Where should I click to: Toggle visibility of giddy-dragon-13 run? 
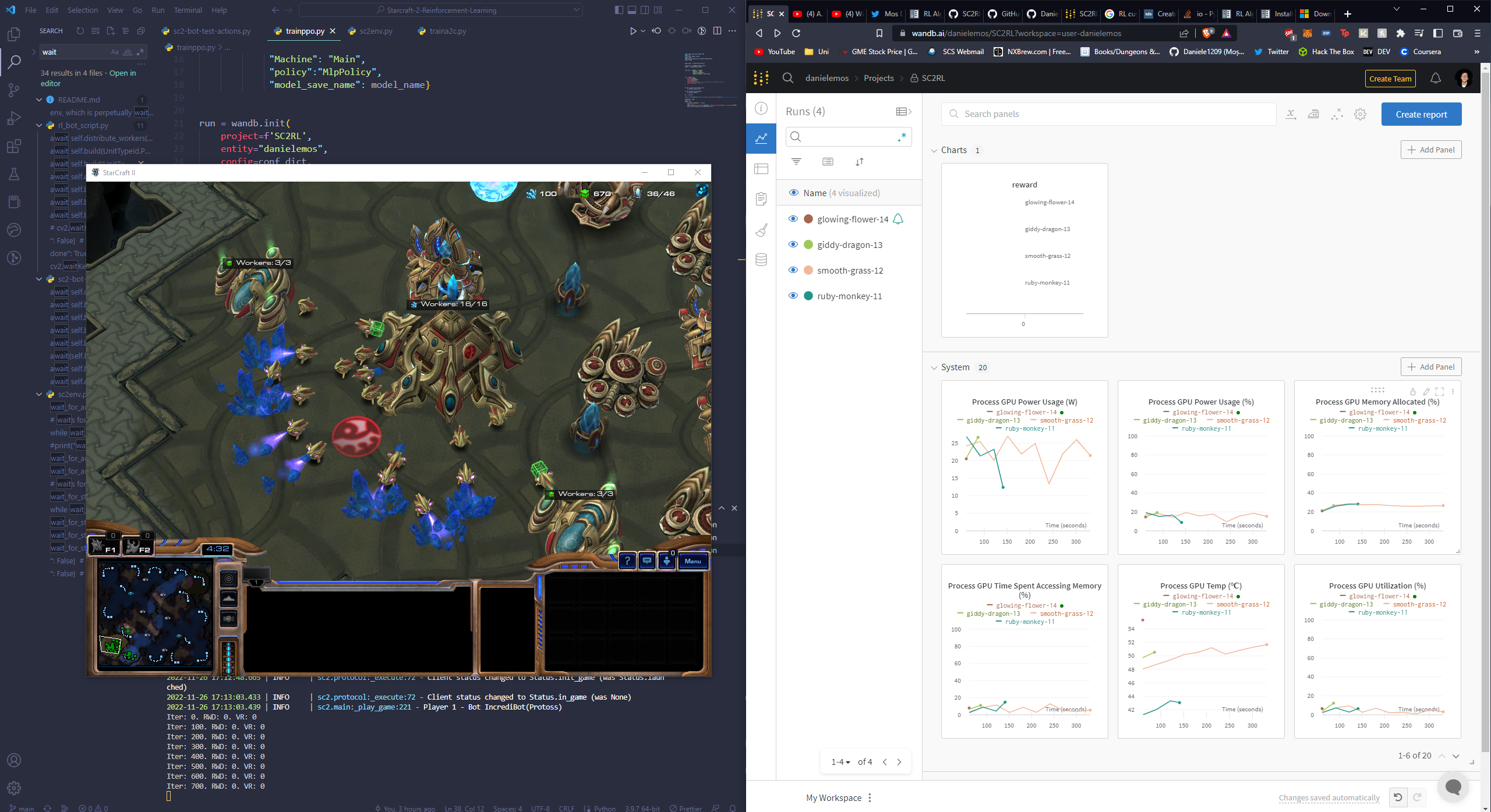click(793, 244)
